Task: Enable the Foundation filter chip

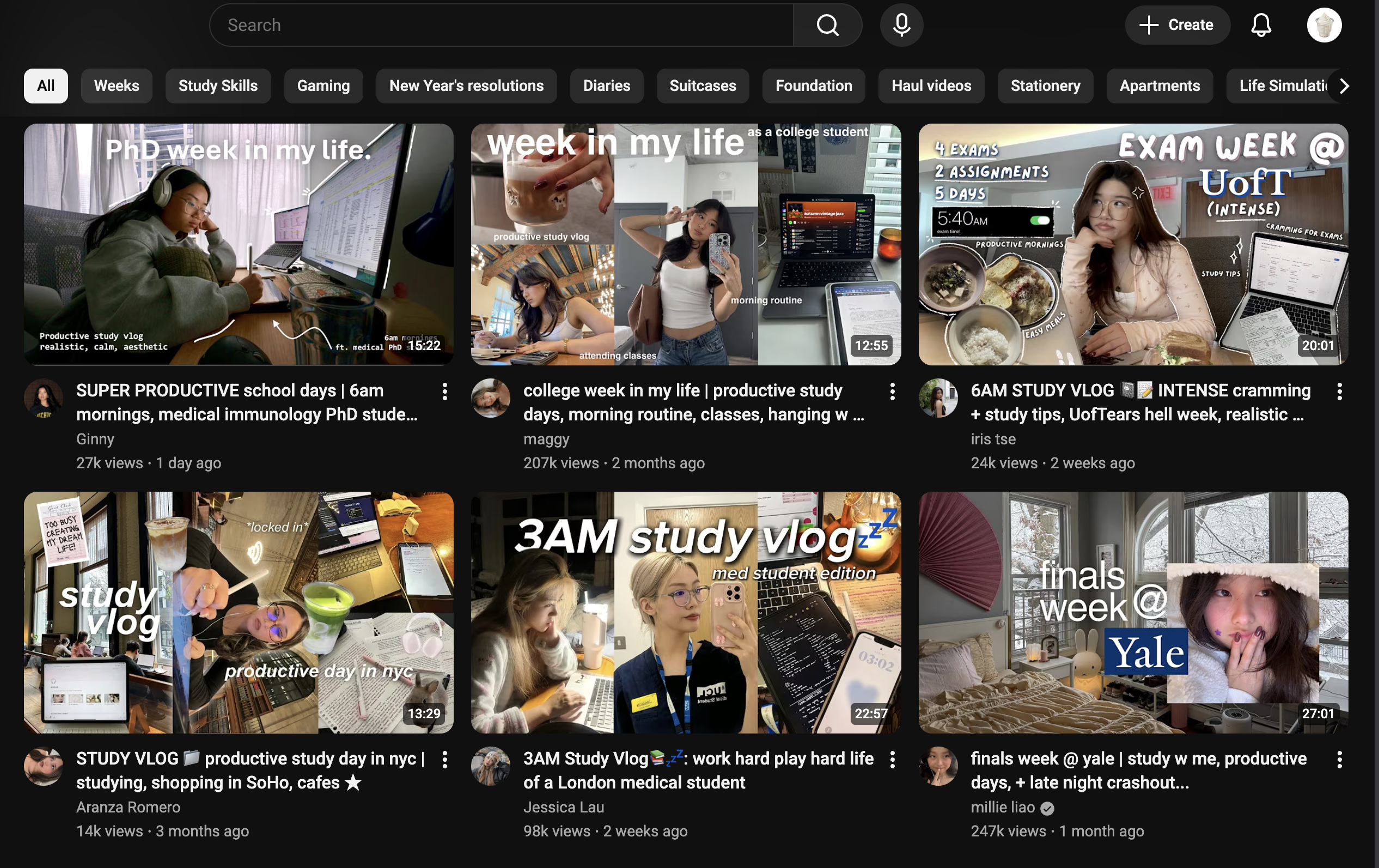Action: click(x=813, y=85)
